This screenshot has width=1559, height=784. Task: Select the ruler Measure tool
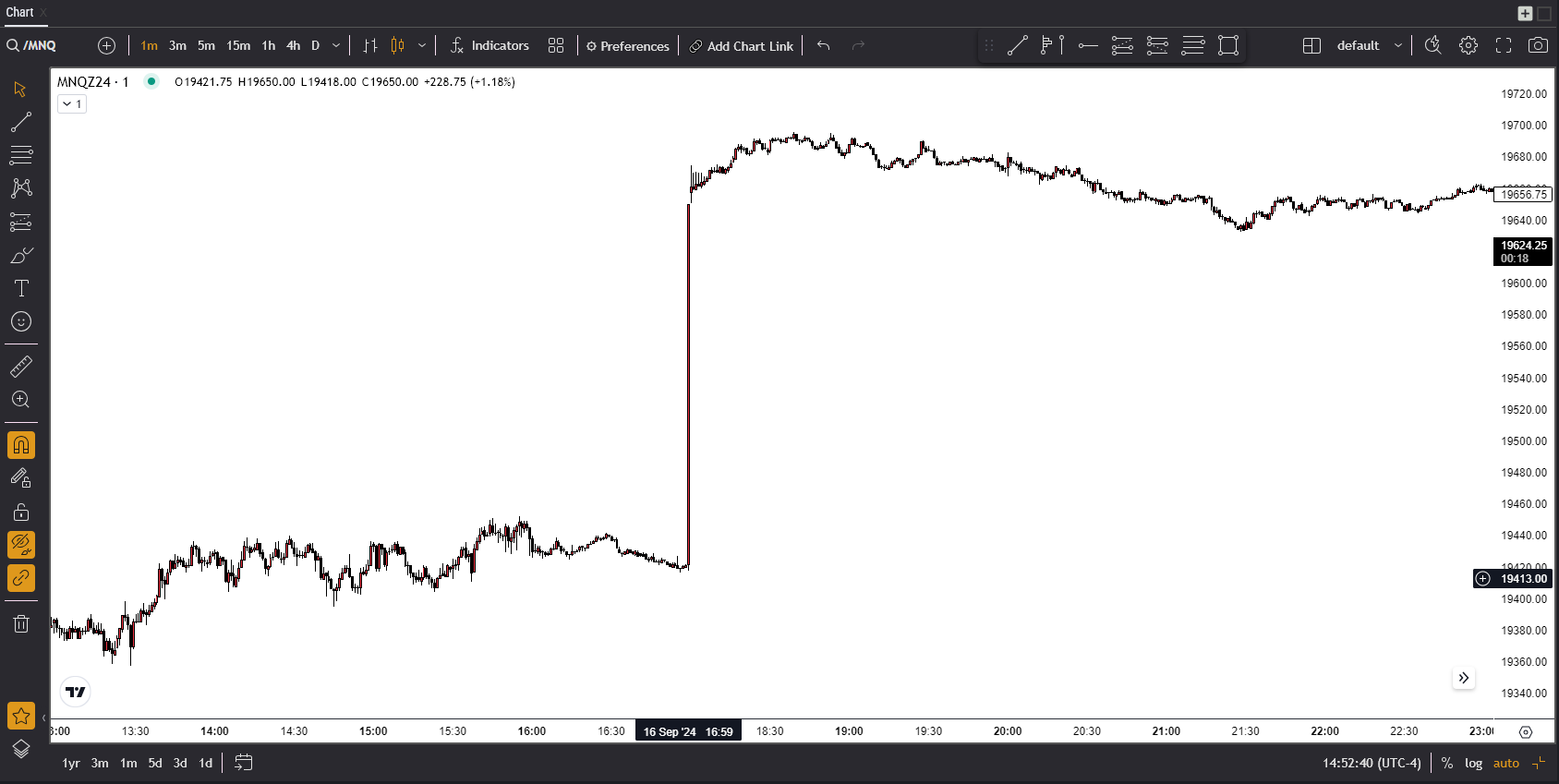tap(21, 367)
